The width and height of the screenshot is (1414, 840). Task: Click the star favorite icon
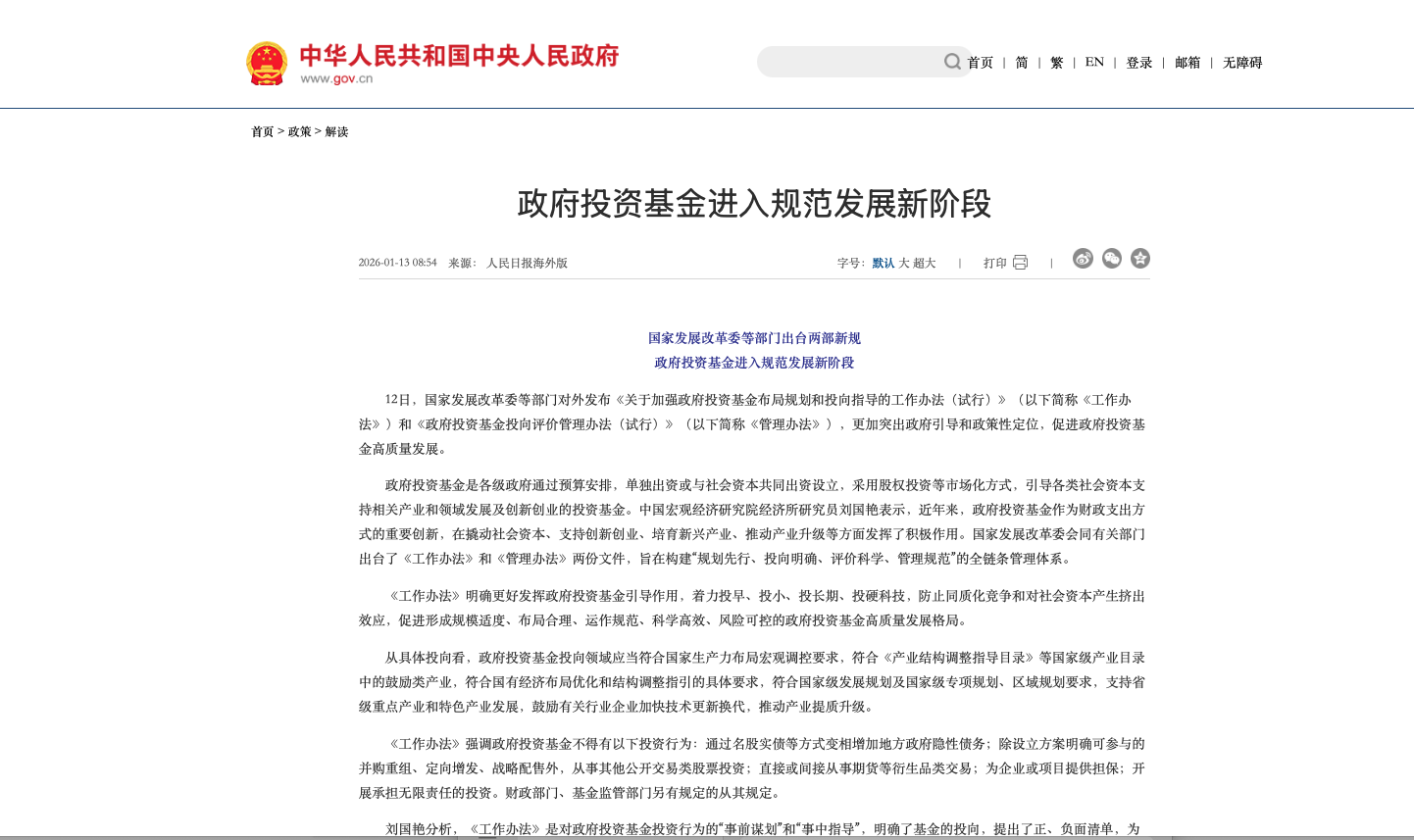click(x=1140, y=259)
